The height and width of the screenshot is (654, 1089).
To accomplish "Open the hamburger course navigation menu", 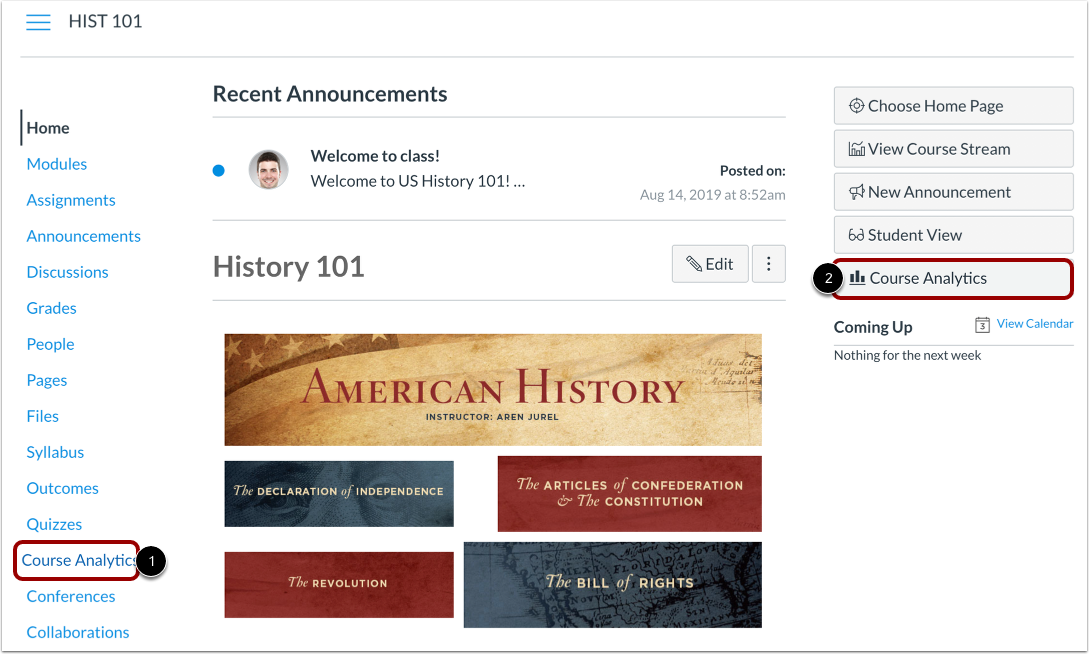I will [x=38, y=22].
